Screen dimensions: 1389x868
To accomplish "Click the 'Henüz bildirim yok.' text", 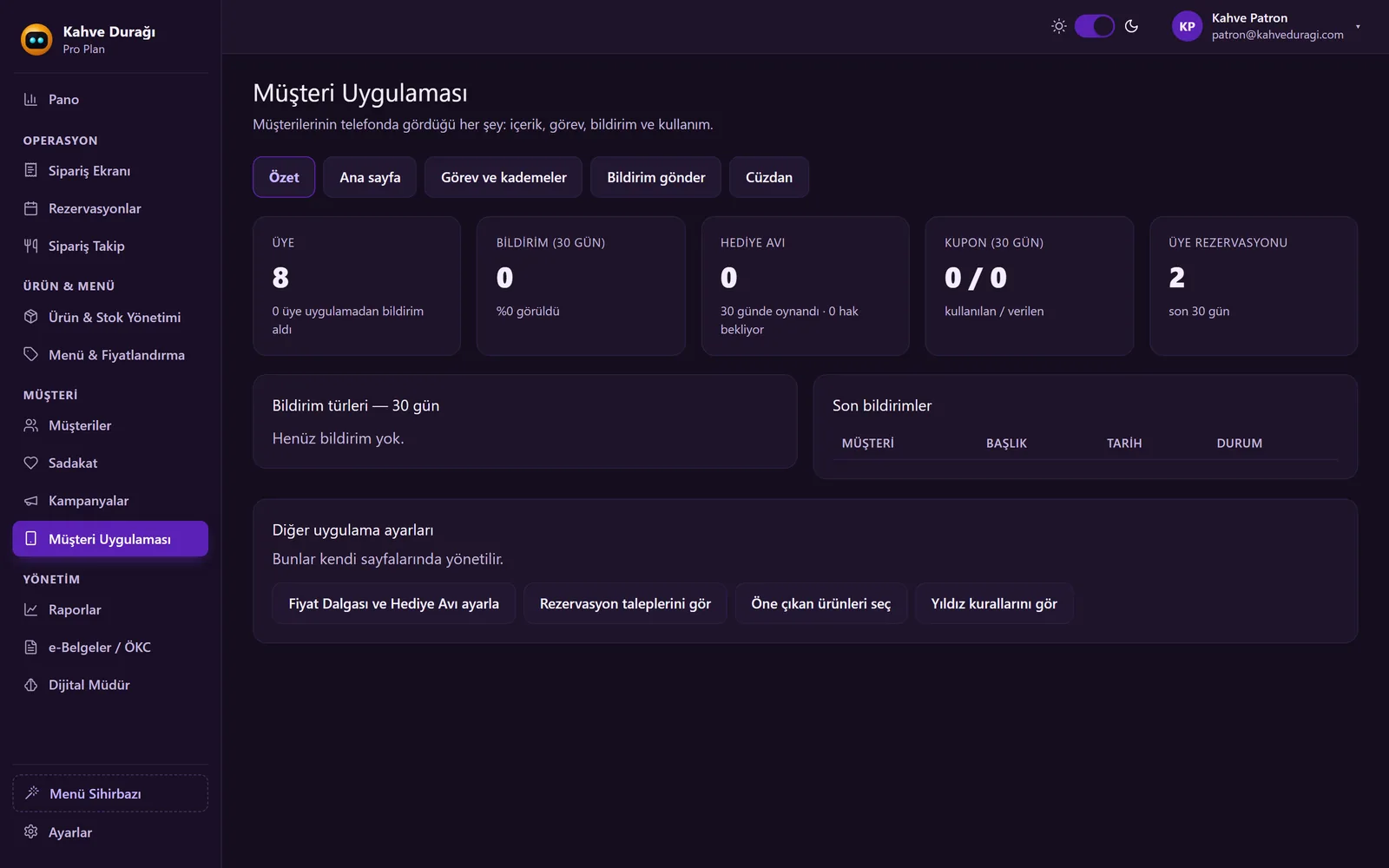I will pyautogui.click(x=339, y=438).
